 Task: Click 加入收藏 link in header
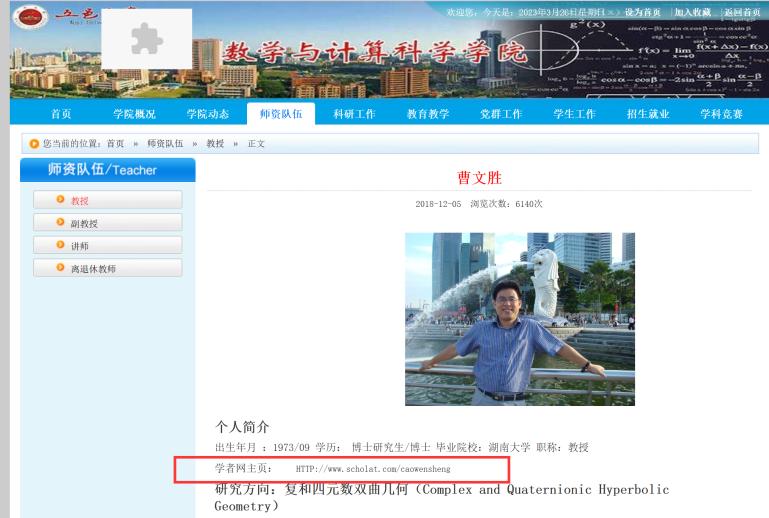[692, 12]
